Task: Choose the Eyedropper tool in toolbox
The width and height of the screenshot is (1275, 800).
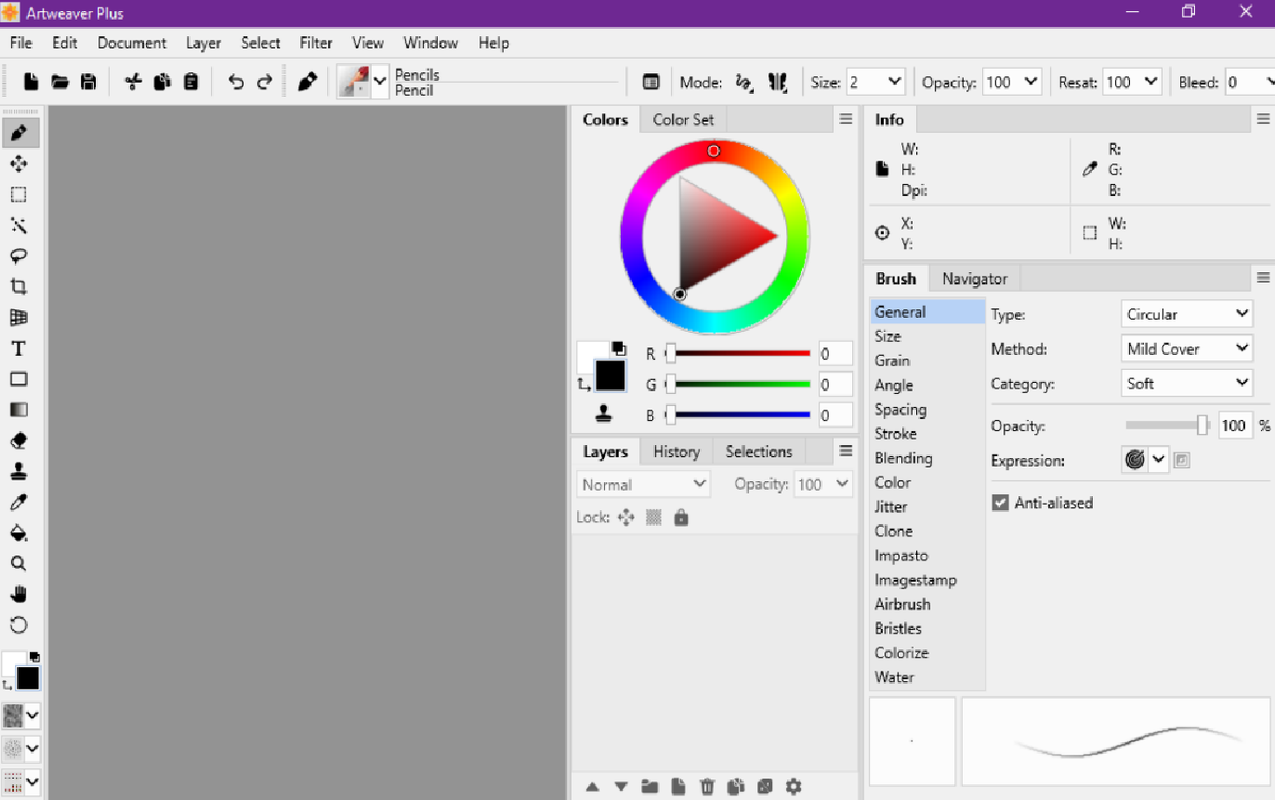Action: pyautogui.click(x=19, y=502)
